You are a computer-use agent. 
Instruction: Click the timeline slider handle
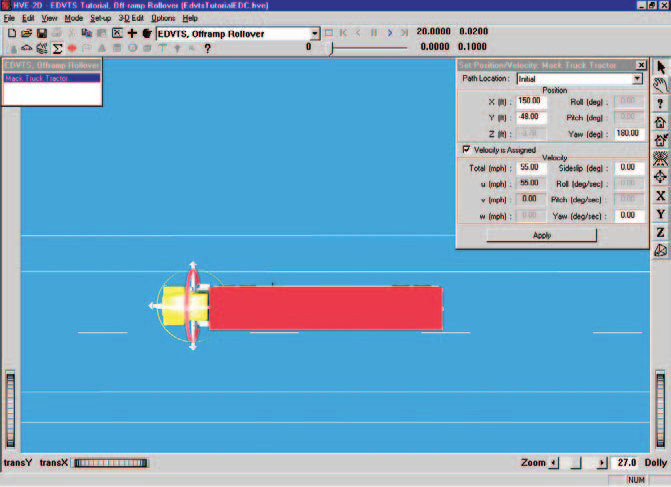331,48
